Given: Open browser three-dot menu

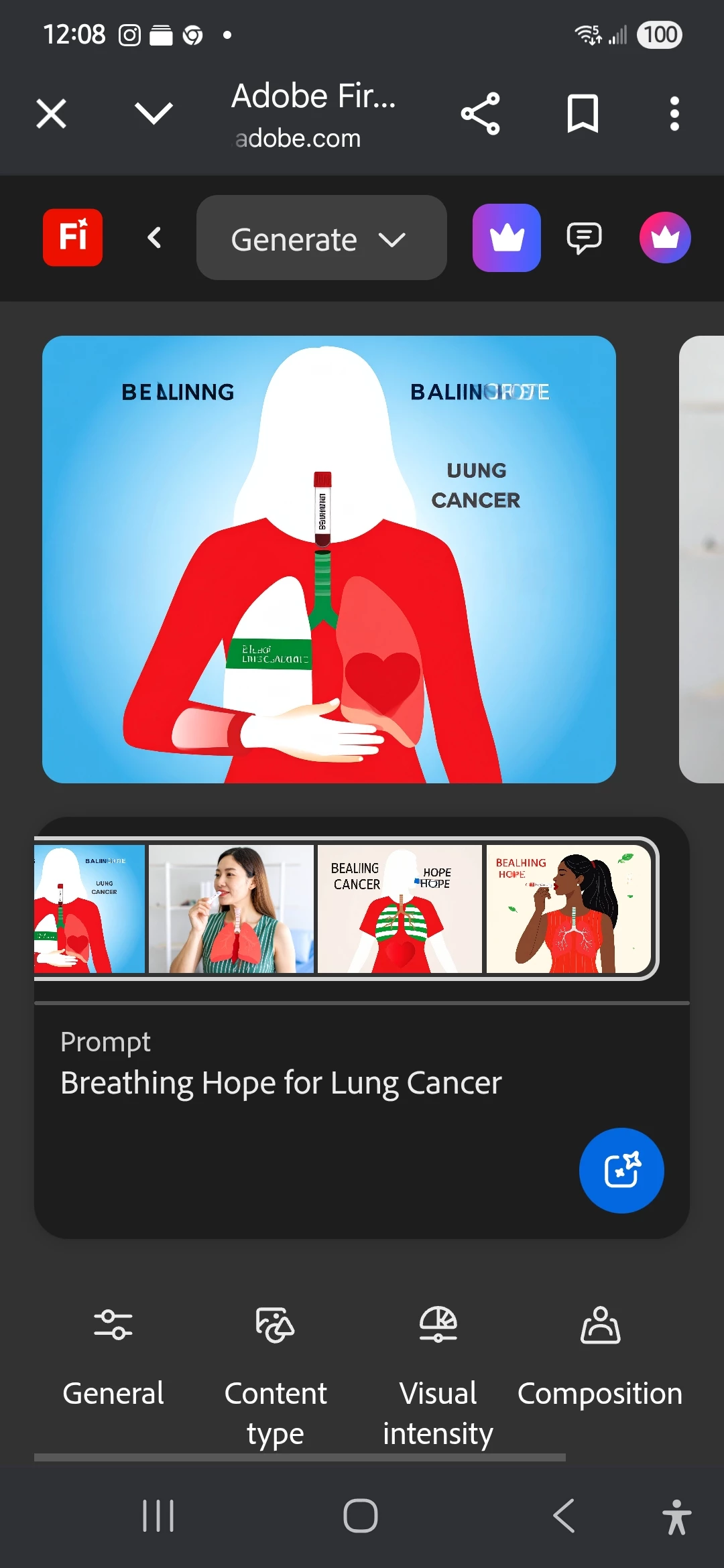Looking at the screenshot, I should 674,114.
